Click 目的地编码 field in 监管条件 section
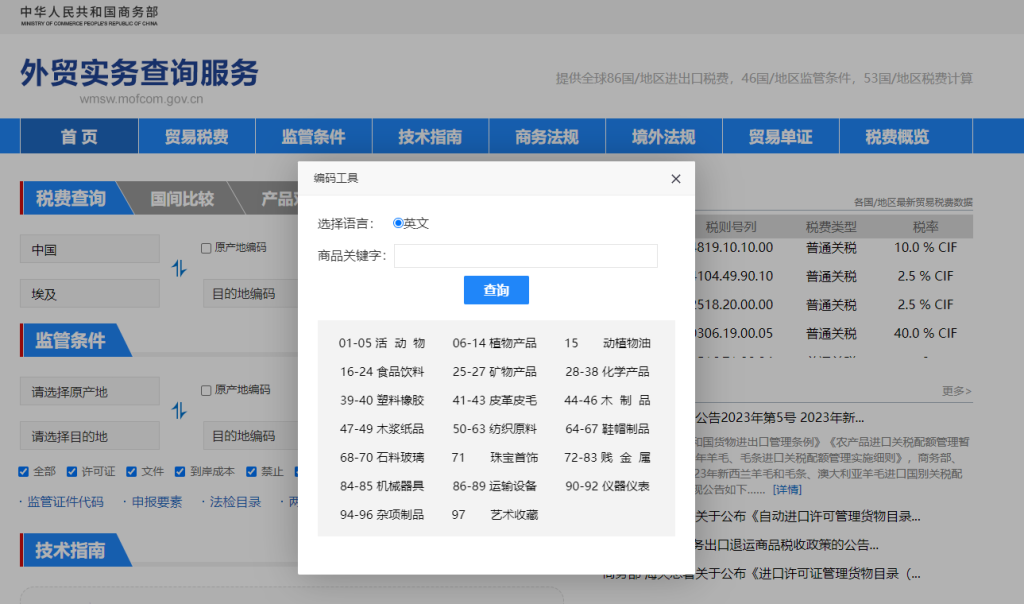1024x604 pixels. click(x=251, y=436)
